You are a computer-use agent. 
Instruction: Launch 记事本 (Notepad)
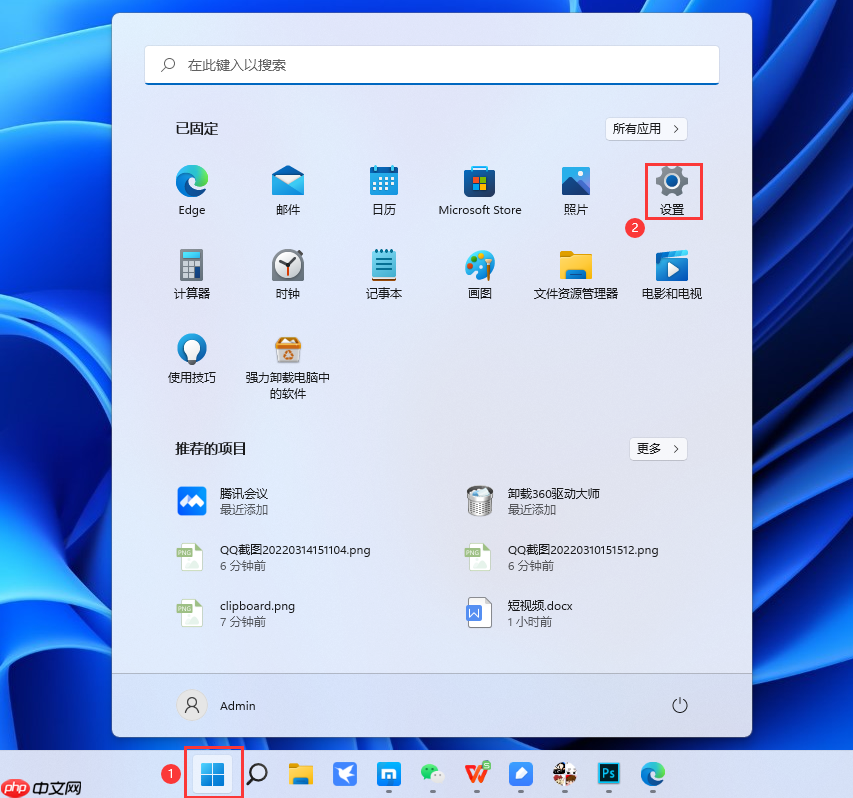[383, 266]
